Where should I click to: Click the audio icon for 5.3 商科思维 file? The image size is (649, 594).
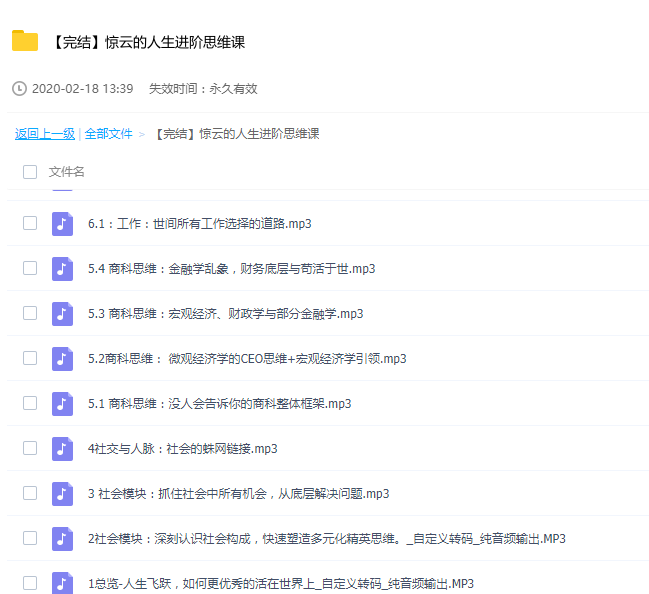[62, 314]
